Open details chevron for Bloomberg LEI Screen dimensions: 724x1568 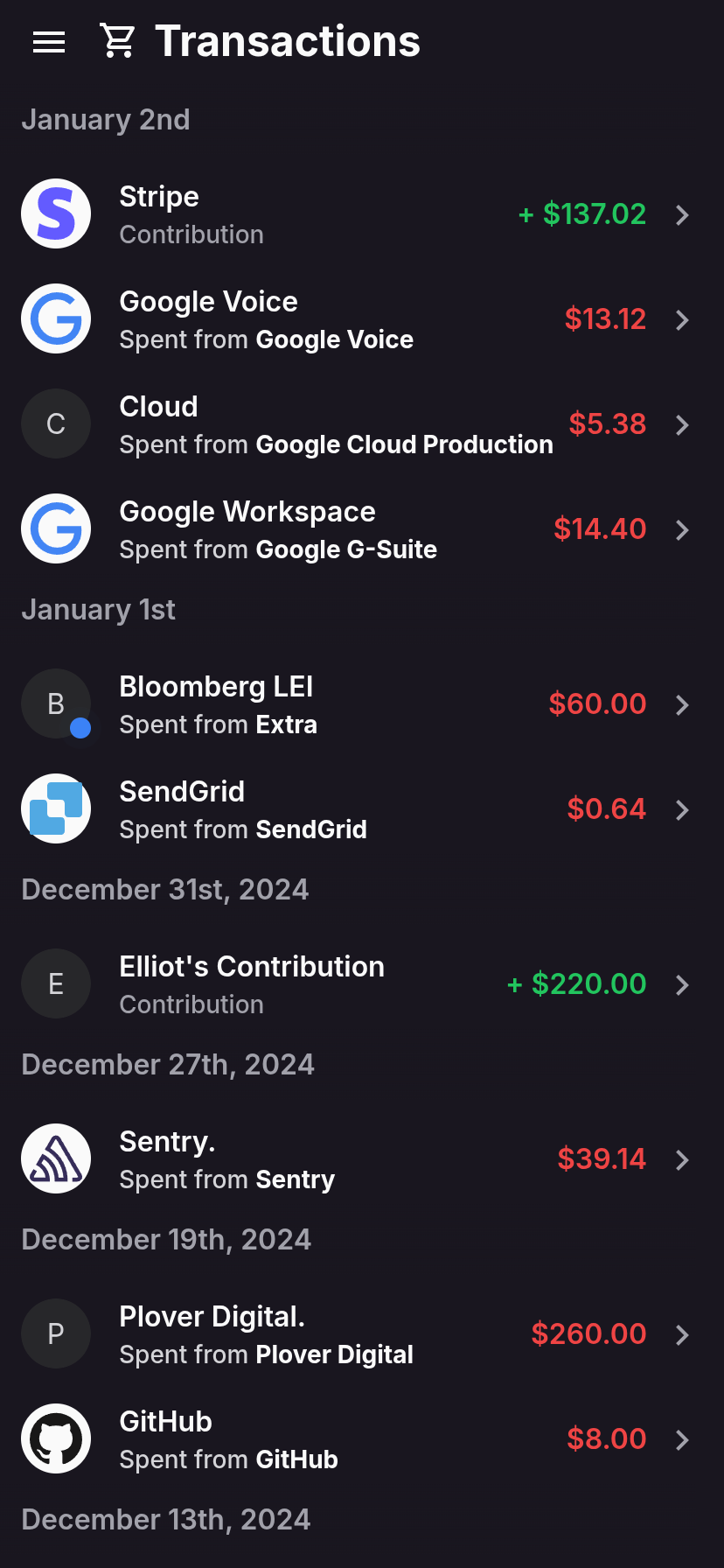coord(683,704)
